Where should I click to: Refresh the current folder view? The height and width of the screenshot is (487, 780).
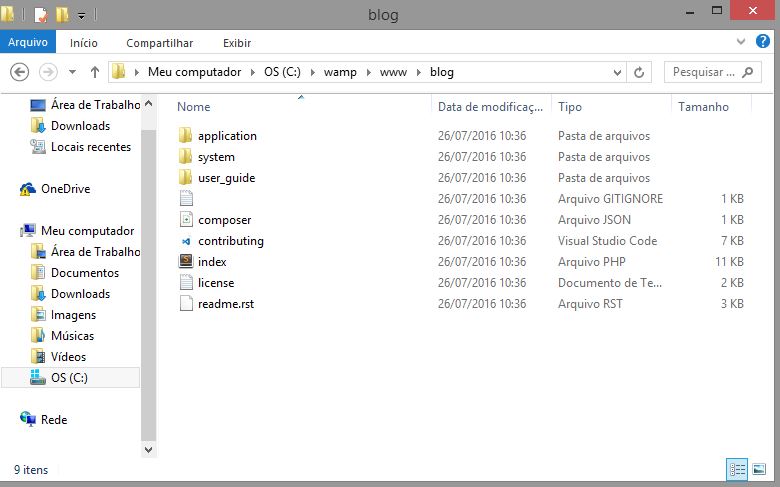pos(642,72)
